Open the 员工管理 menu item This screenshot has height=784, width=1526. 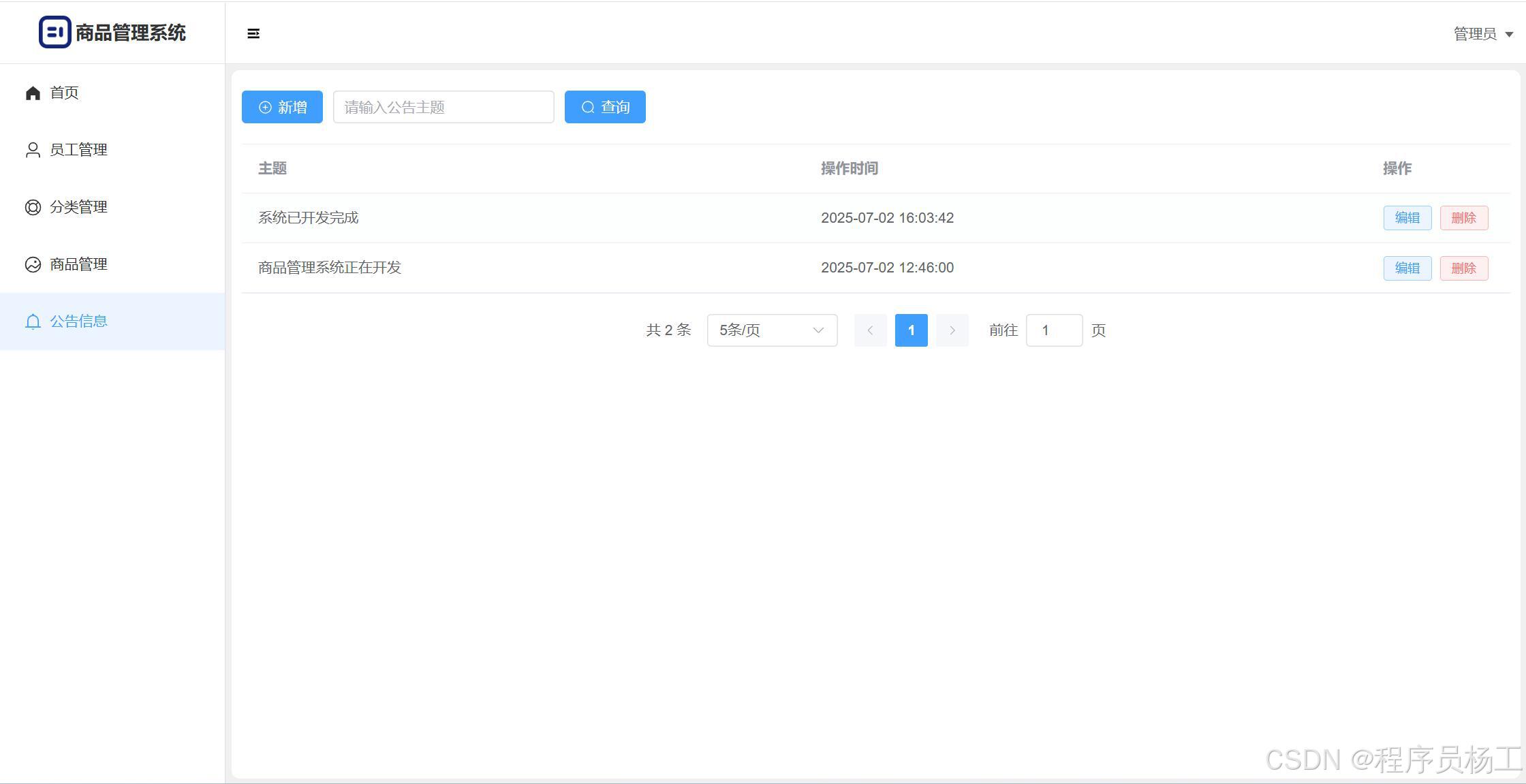pyautogui.click(x=78, y=150)
